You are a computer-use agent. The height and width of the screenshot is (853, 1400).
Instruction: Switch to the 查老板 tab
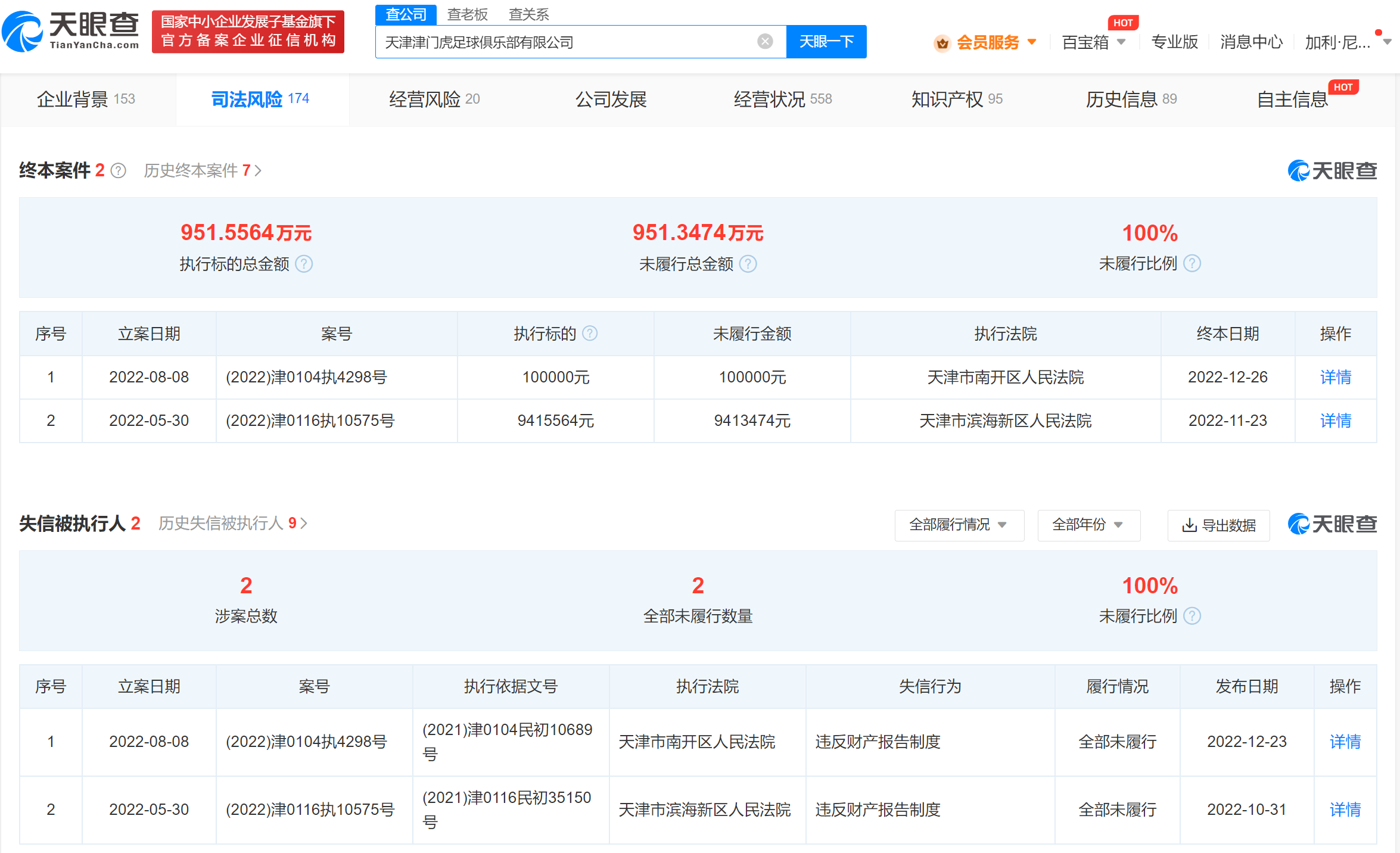468,13
